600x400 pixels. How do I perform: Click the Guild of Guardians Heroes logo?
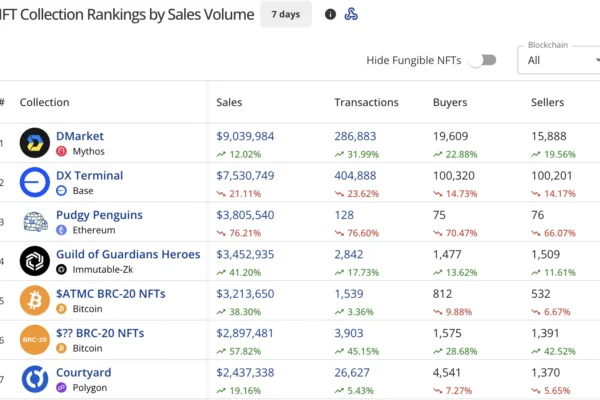(x=35, y=261)
